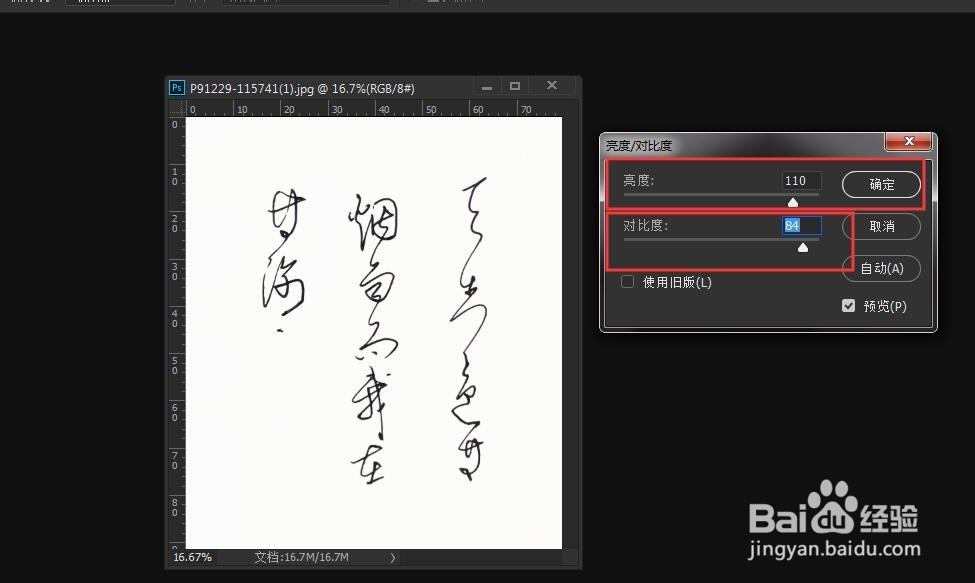Screen dimensions: 975x583
Task: Click the calligraphy image on the canvas
Action: coord(370,330)
